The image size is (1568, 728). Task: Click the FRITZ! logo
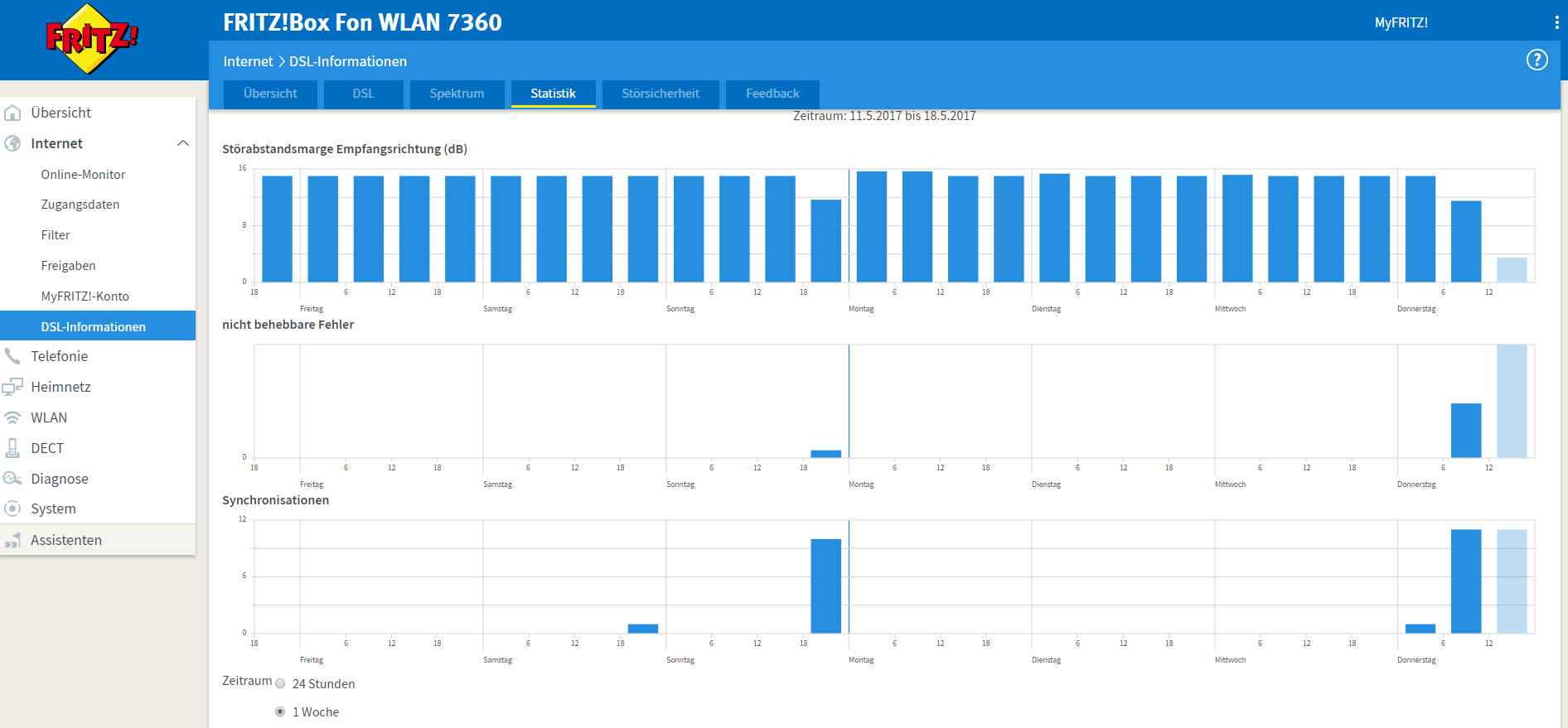pos(91,39)
